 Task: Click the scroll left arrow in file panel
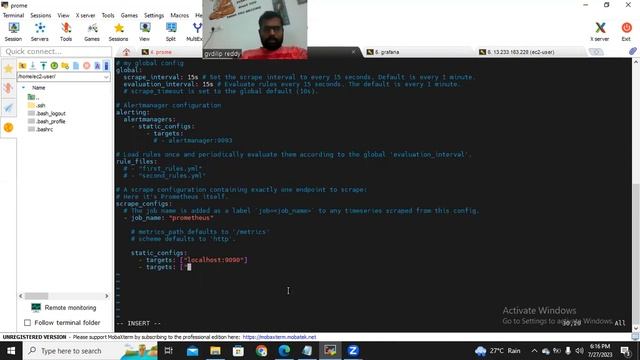pyautogui.click(x=21, y=296)
